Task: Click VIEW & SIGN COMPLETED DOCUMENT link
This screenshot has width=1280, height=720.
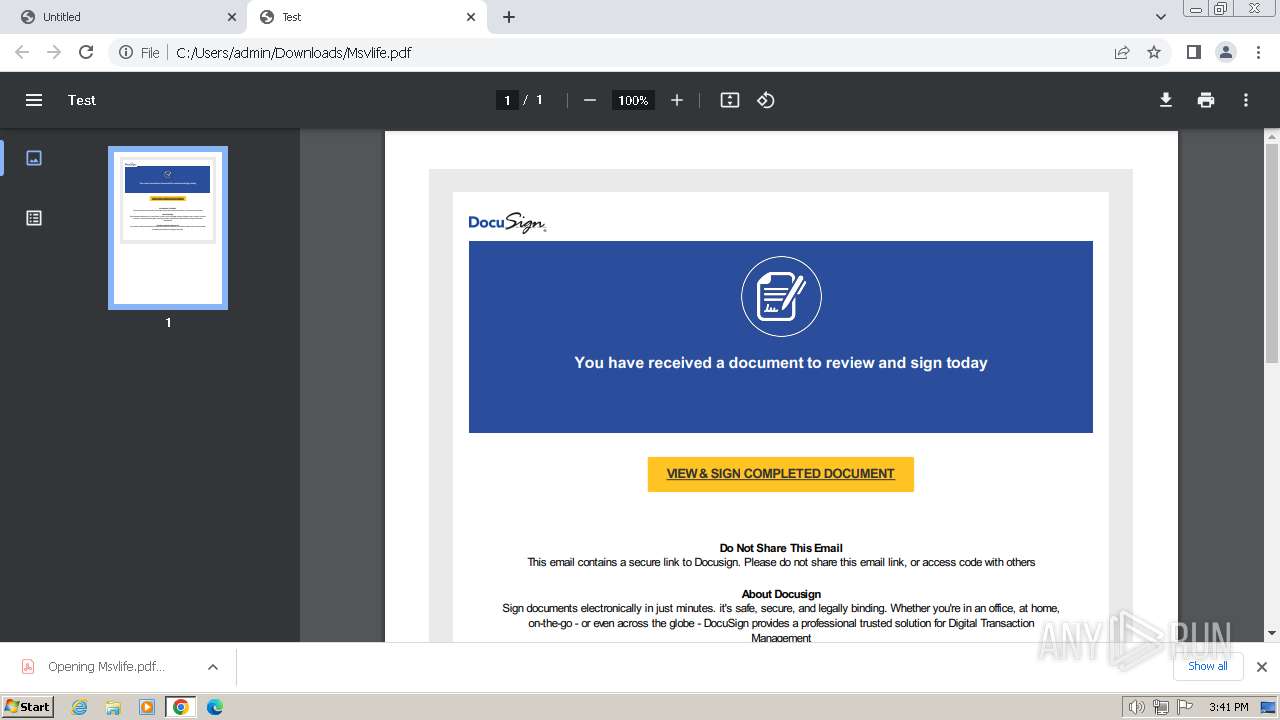Action: (x=781, y=474)
